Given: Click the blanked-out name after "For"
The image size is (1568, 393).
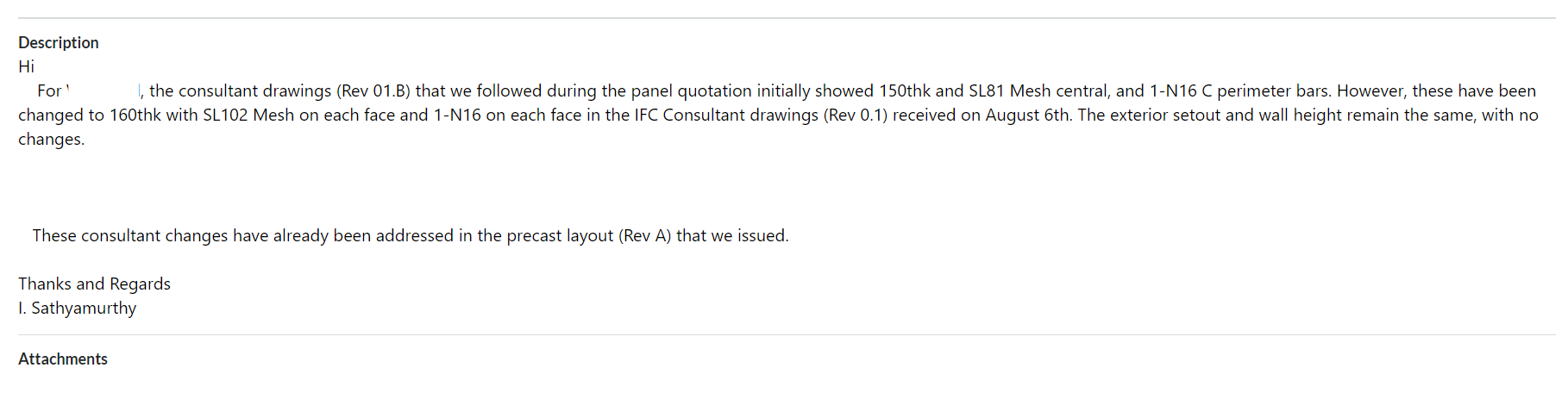Looking at the screenshot, I should 103,90.
